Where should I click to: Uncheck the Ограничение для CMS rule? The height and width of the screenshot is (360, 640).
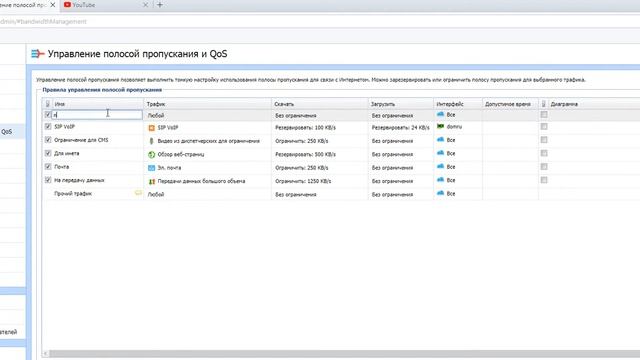(x=48, y=140)
